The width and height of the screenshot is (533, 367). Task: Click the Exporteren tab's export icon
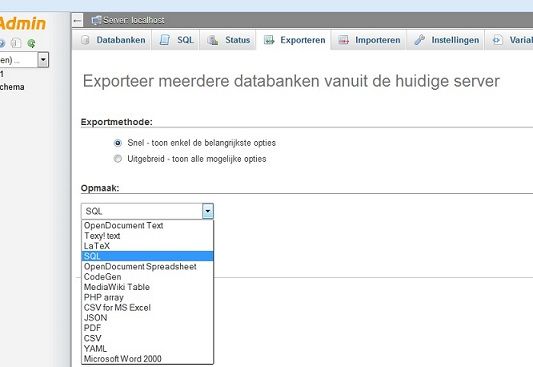pos(269,40)
